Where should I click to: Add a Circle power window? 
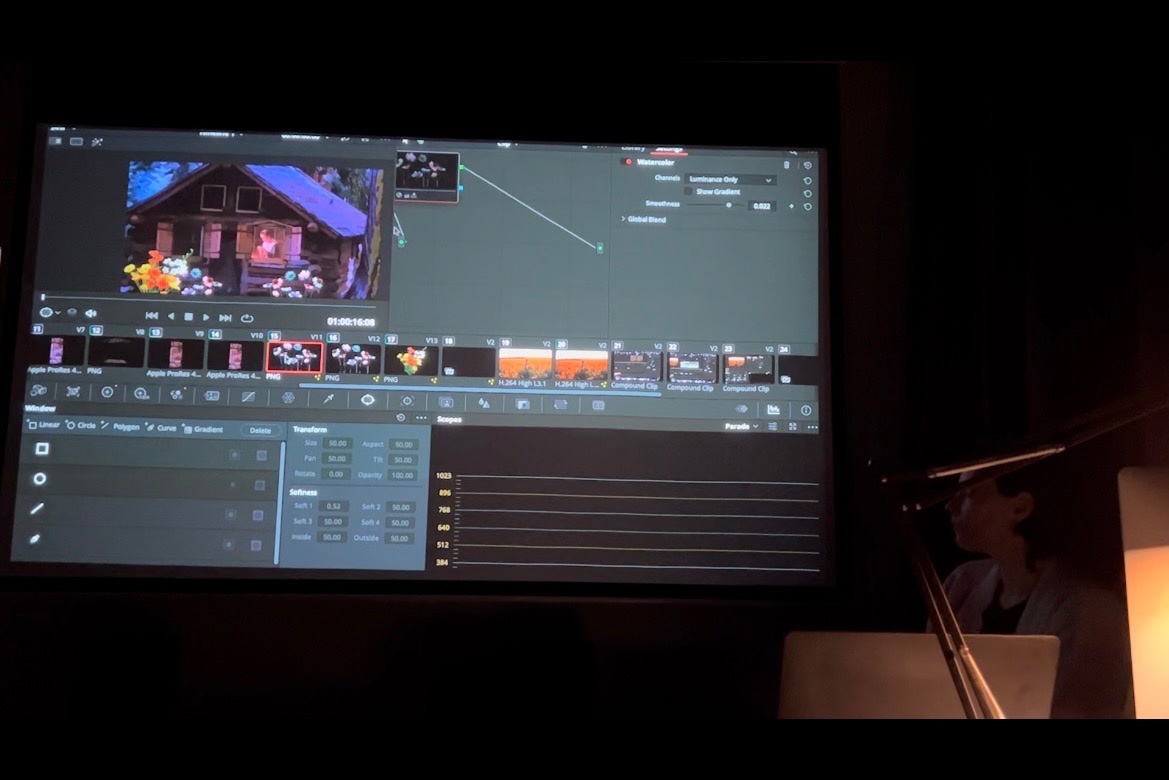[82, 427]
